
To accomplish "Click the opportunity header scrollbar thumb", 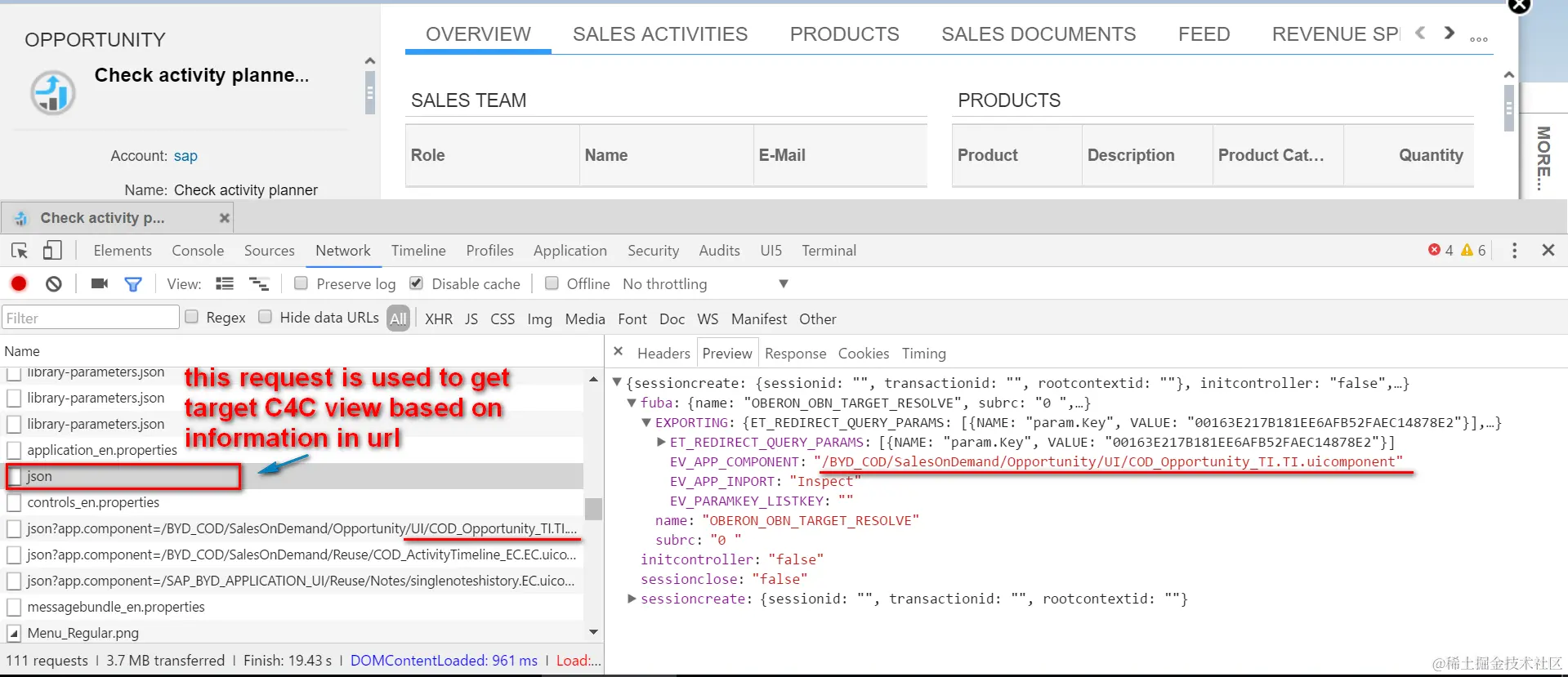I will pyautogui.click(x=369, y=92).
